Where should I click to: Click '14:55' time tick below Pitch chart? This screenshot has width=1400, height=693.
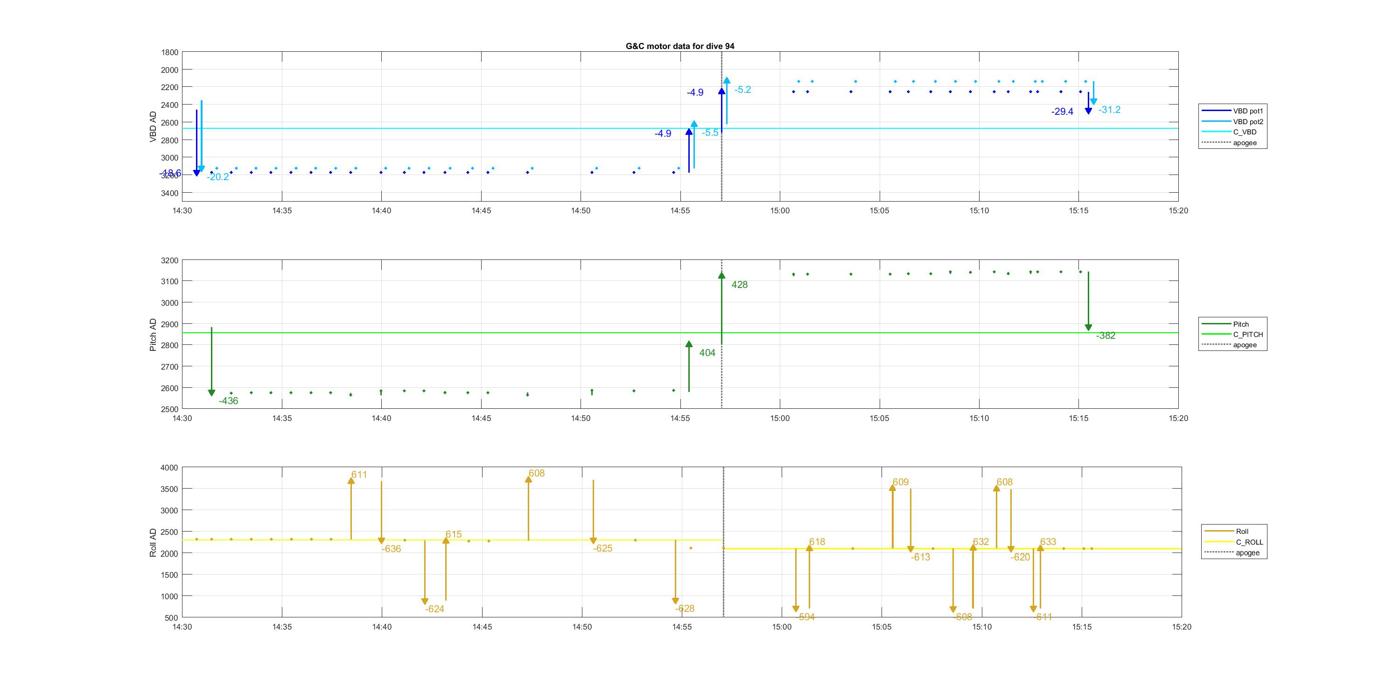680,419
